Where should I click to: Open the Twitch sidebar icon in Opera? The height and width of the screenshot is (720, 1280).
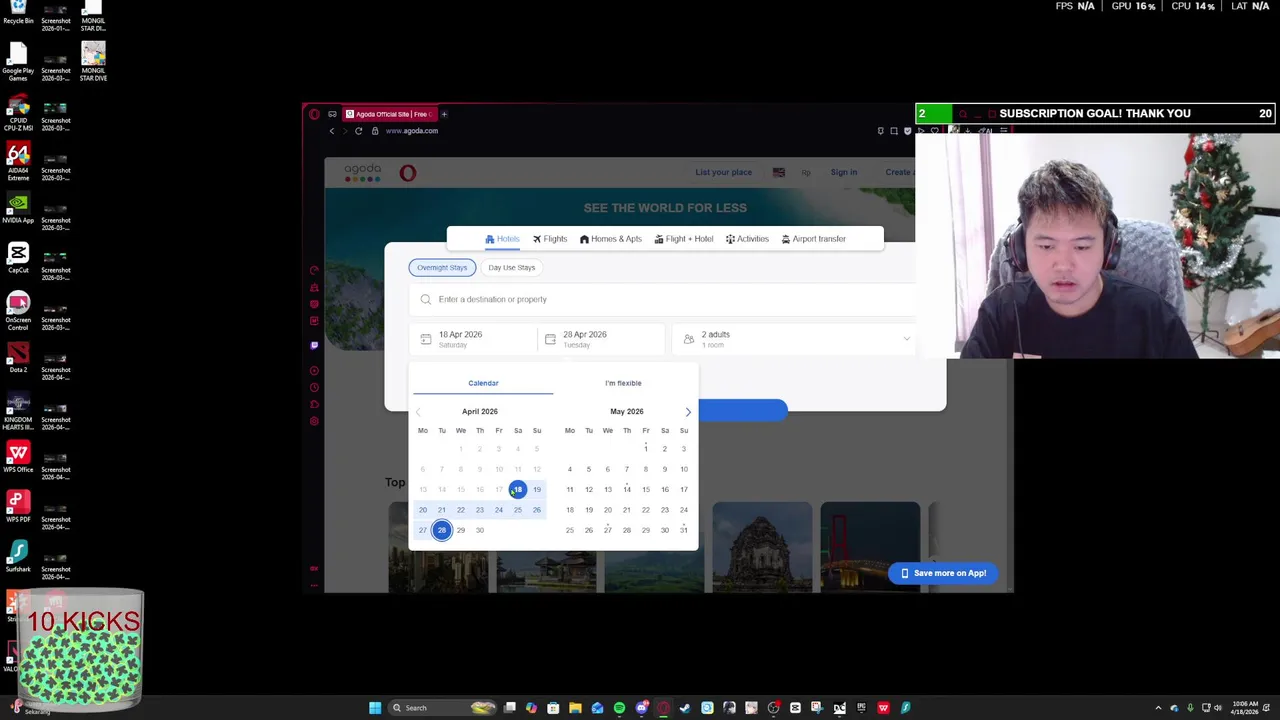(314, 345)
